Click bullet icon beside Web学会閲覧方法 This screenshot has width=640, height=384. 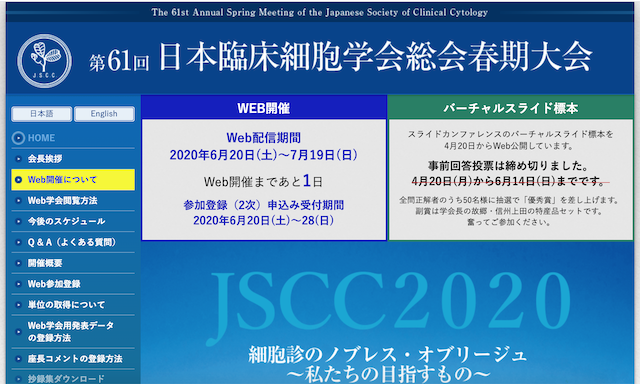coord(18,200)
